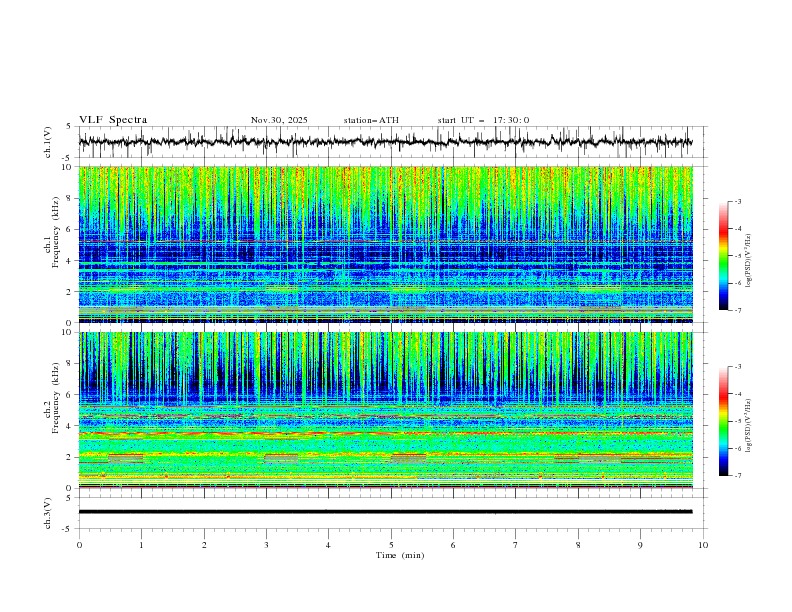792x612 pixels.
Task: Click the ch.1 spectrogram "8" kHz tick label
Action: point(69,198)
